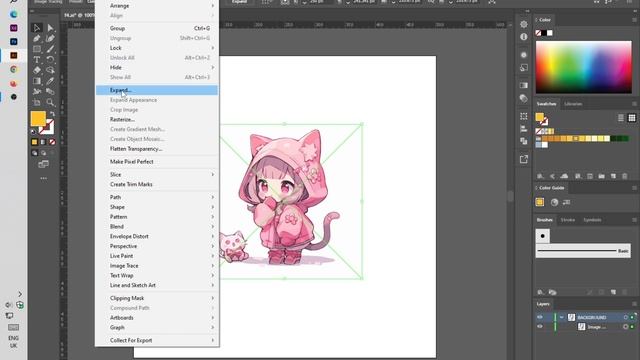Collapse the BACKGROUND layer arrow
The width and height of the screenshot is (640, 360).
tap(562, 317)
